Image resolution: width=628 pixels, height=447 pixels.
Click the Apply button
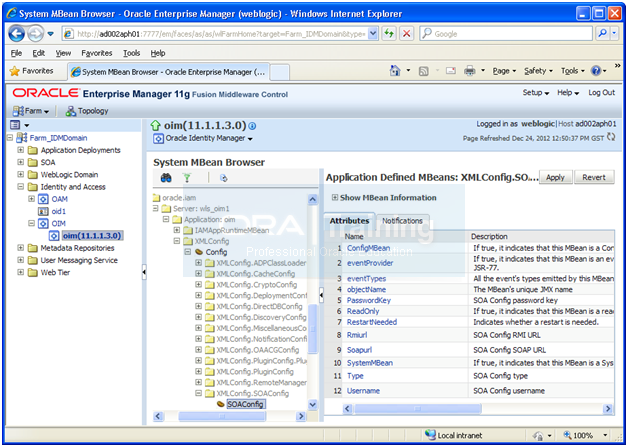coord(555,177)
